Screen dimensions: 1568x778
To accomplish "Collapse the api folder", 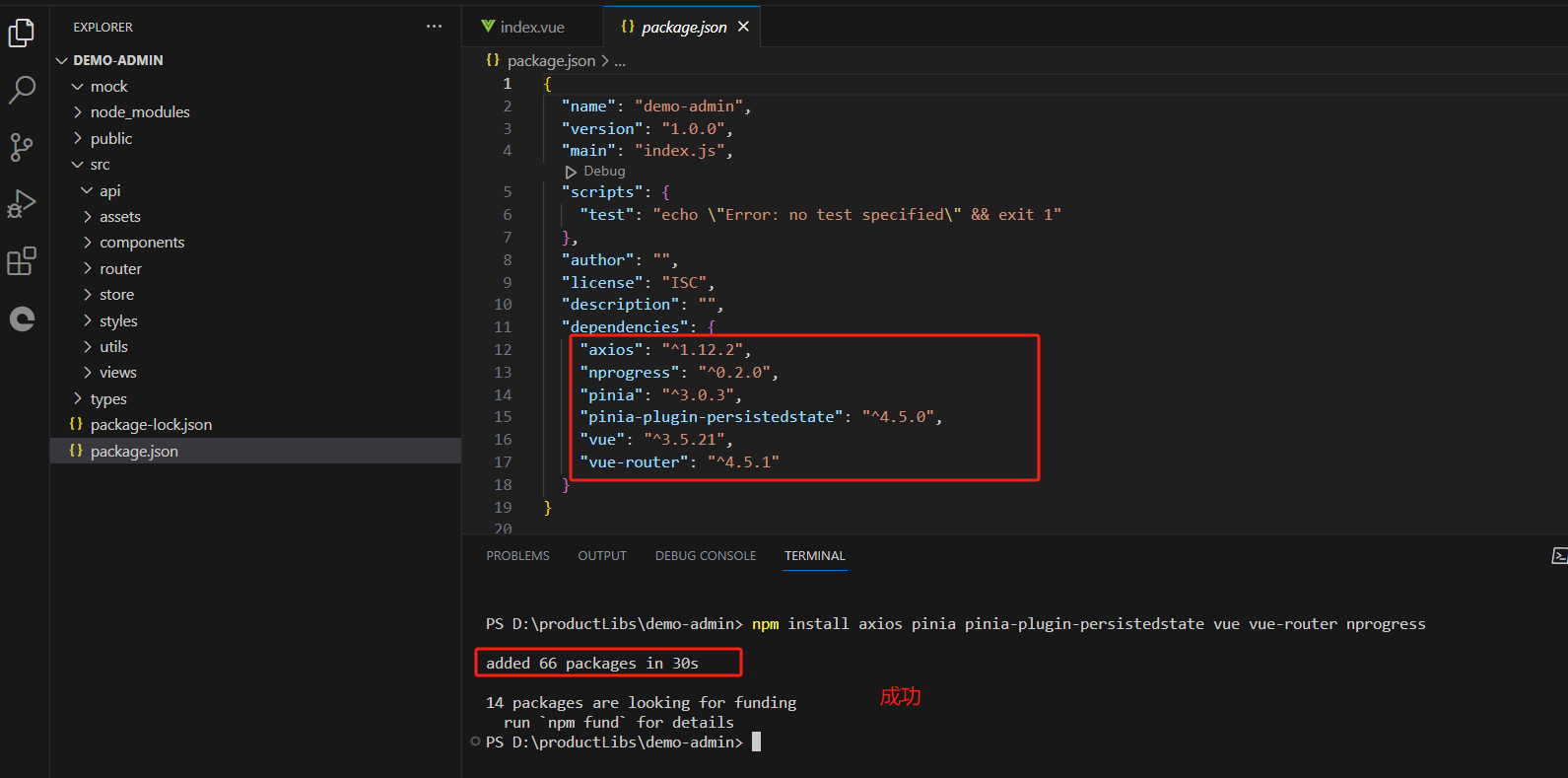I will coord(87,190).
